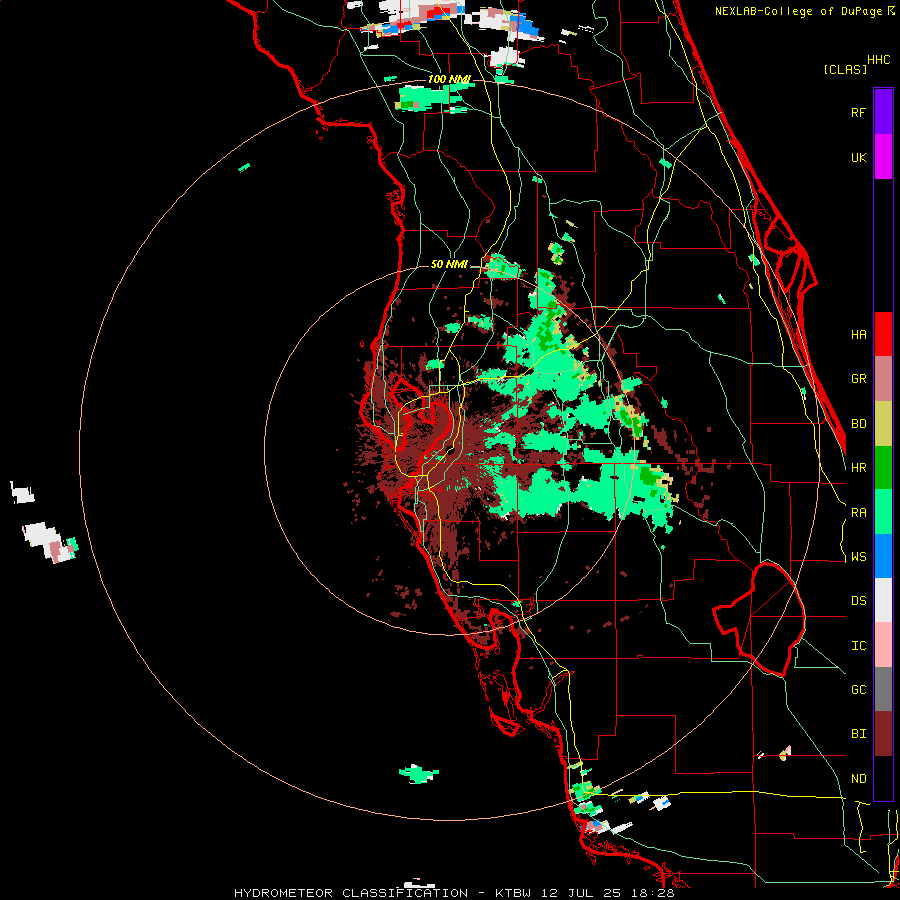Click the 12 JUL 25 date text

(585, 893)
